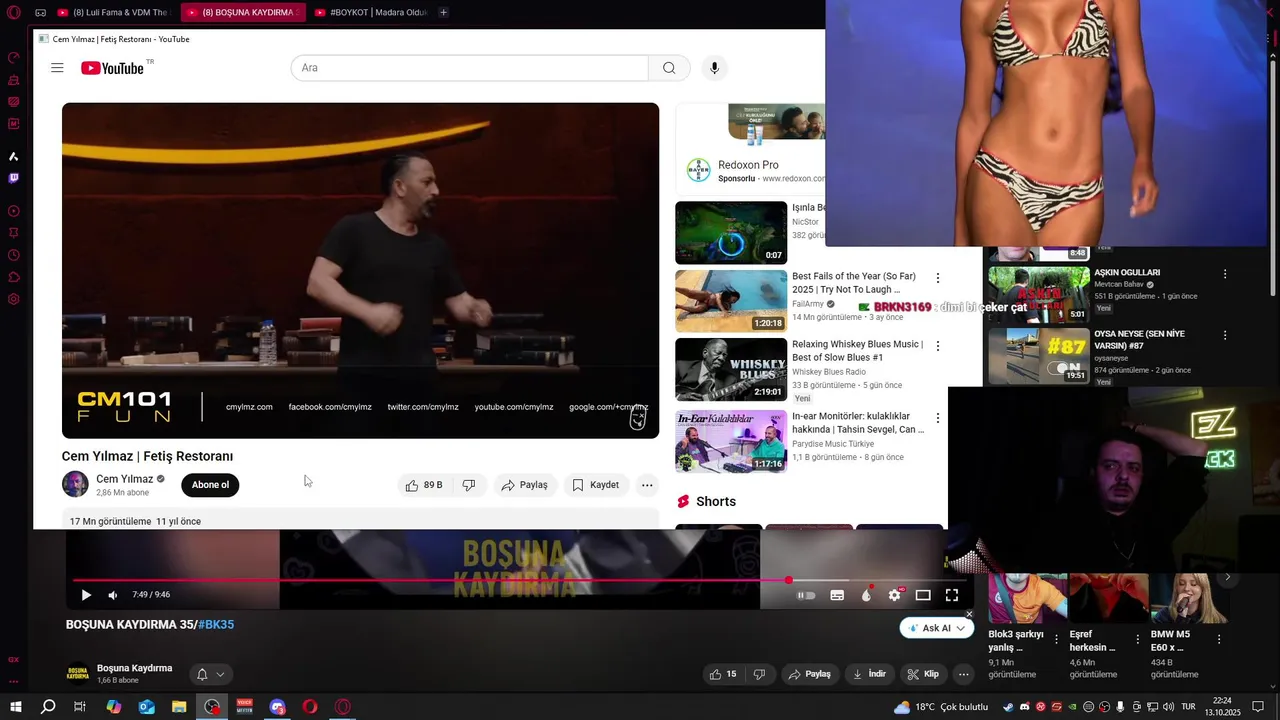This screenshot has width=1280, height=720.
Task: Open a new tab with the plus button
Action: (x=443, y=13)
